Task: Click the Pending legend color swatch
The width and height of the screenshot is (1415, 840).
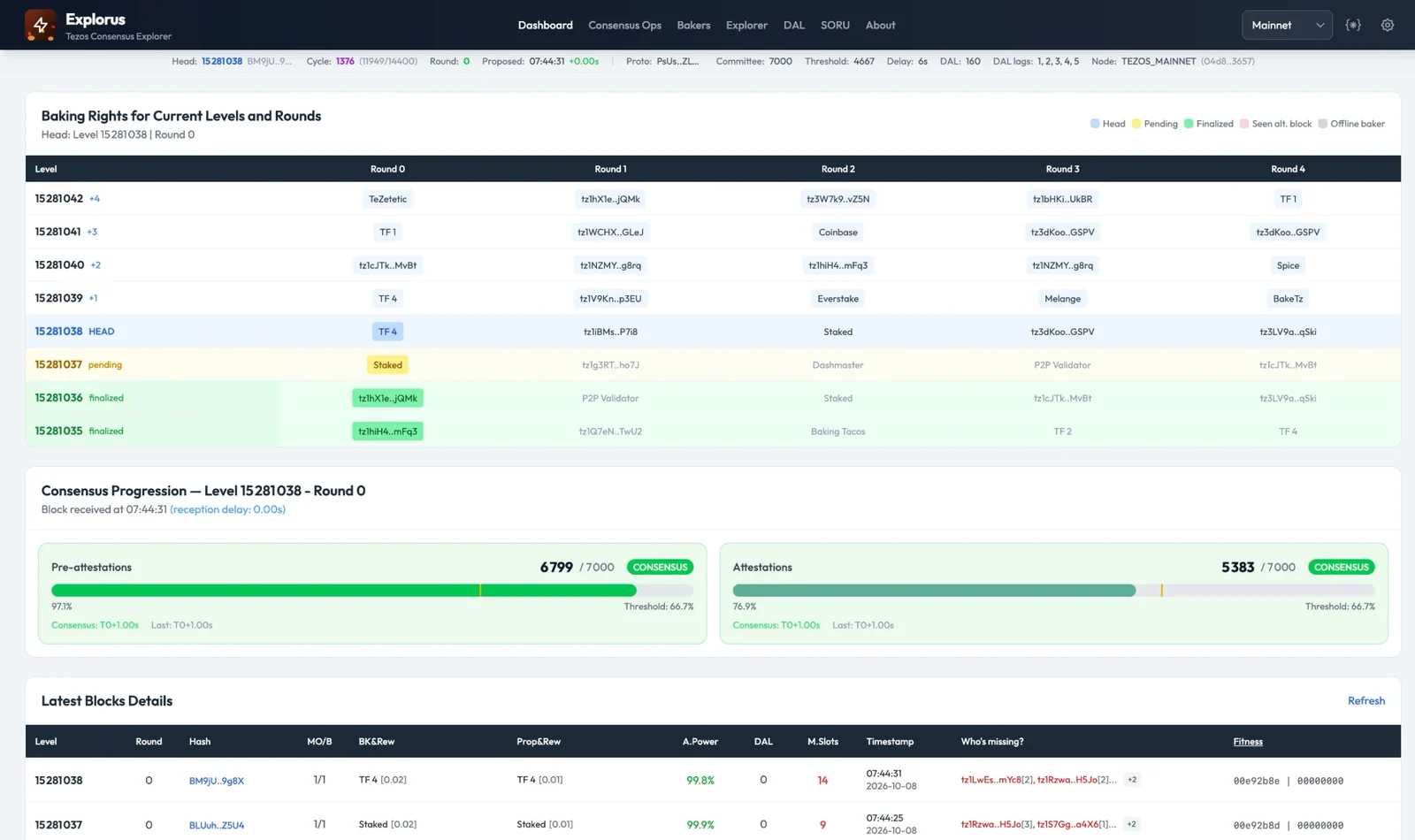Action: 1136,124
